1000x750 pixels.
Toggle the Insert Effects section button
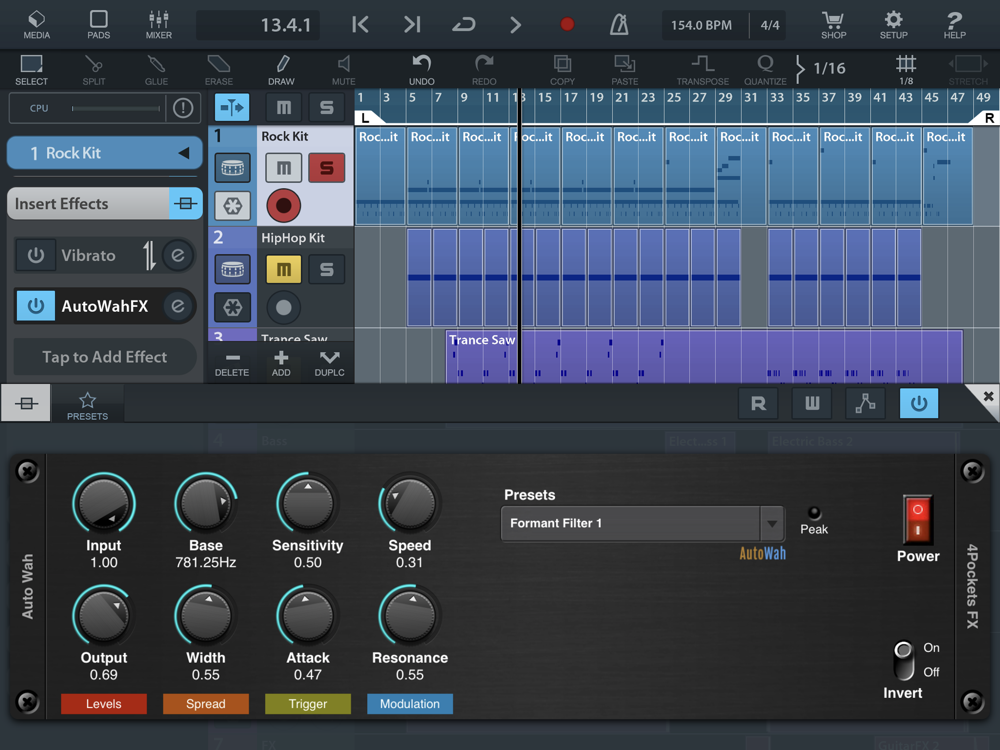(x=186, y=204)
